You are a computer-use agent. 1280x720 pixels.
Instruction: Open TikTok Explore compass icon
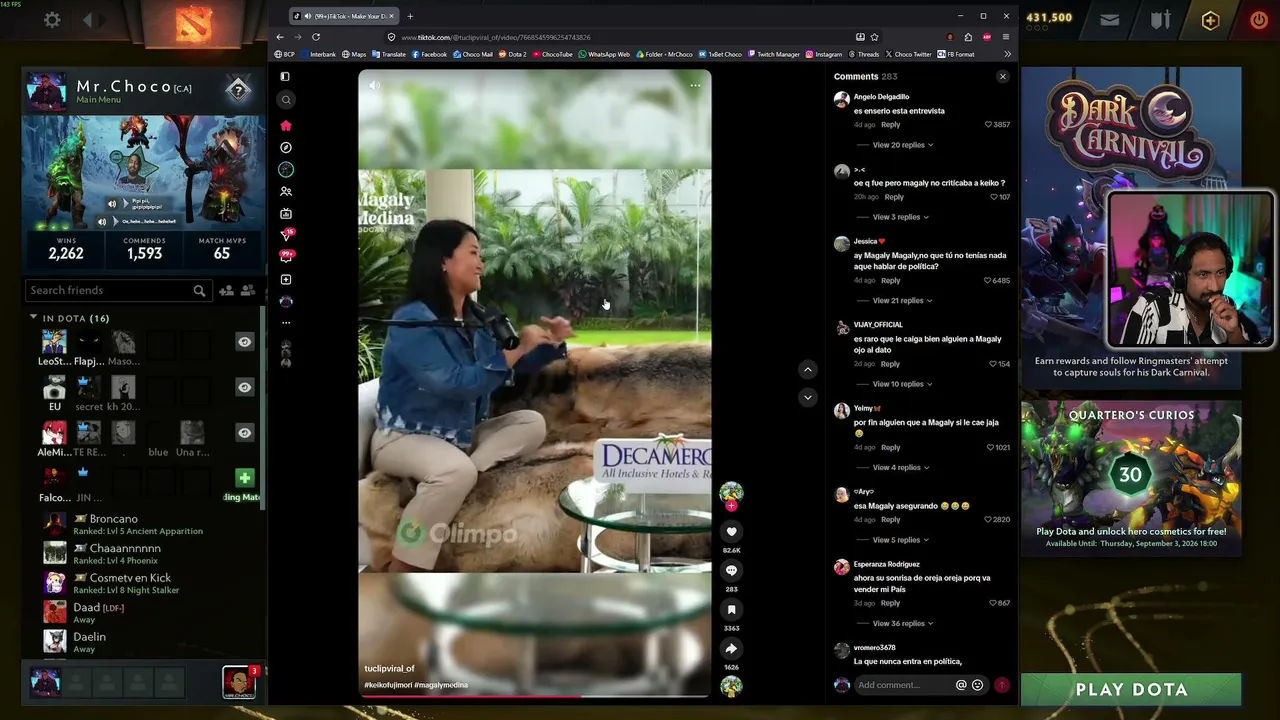(x=286, y=147)
